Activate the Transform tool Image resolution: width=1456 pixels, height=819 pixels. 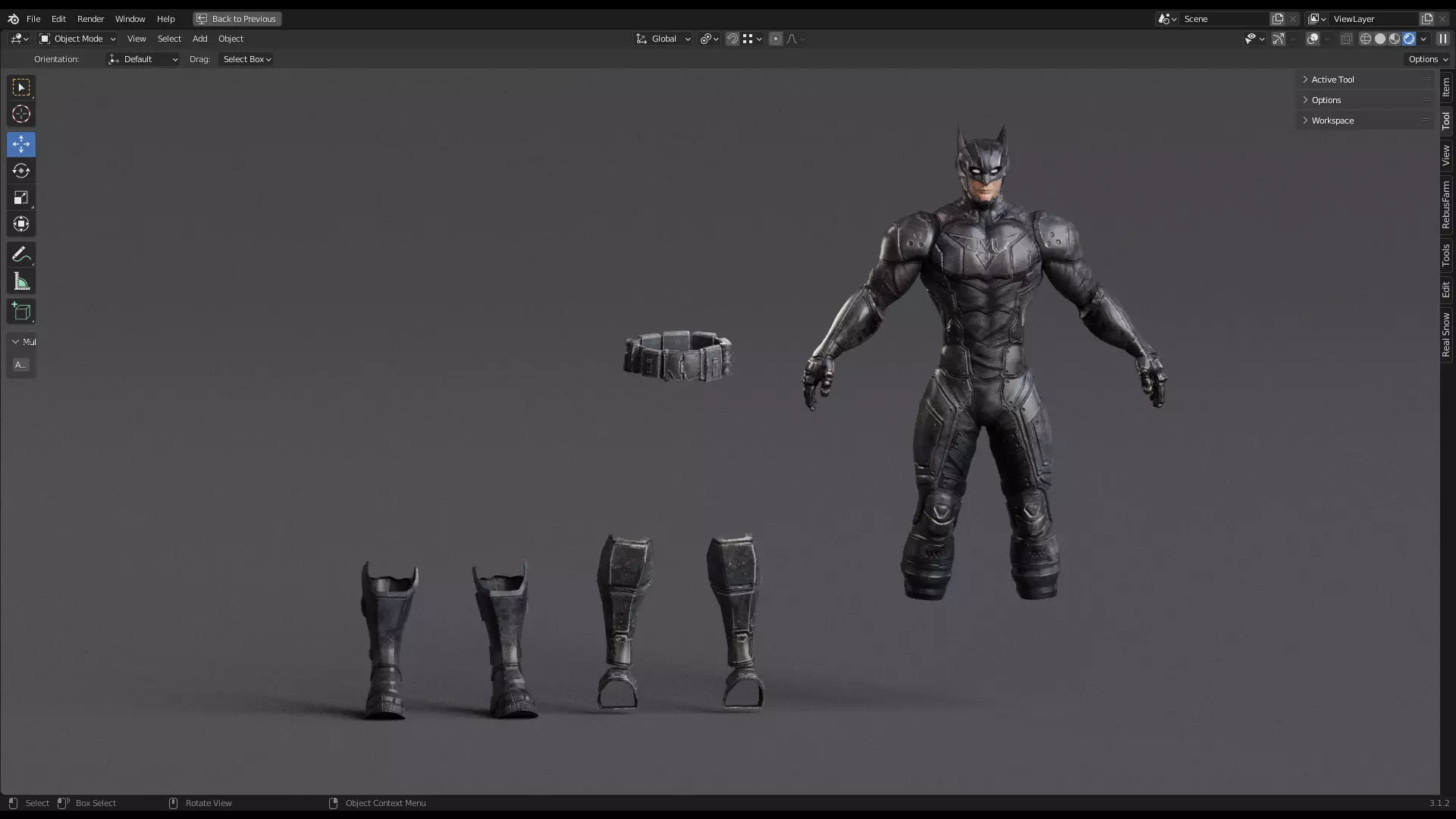click(21, 224)
